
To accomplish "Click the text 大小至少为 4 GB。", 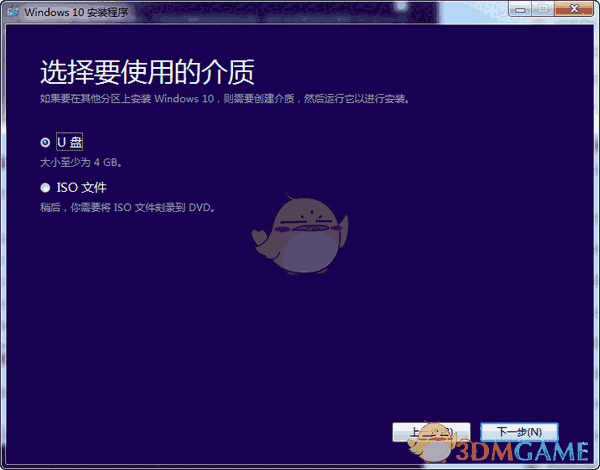I will pyautogui.click(x=81, y=163).
